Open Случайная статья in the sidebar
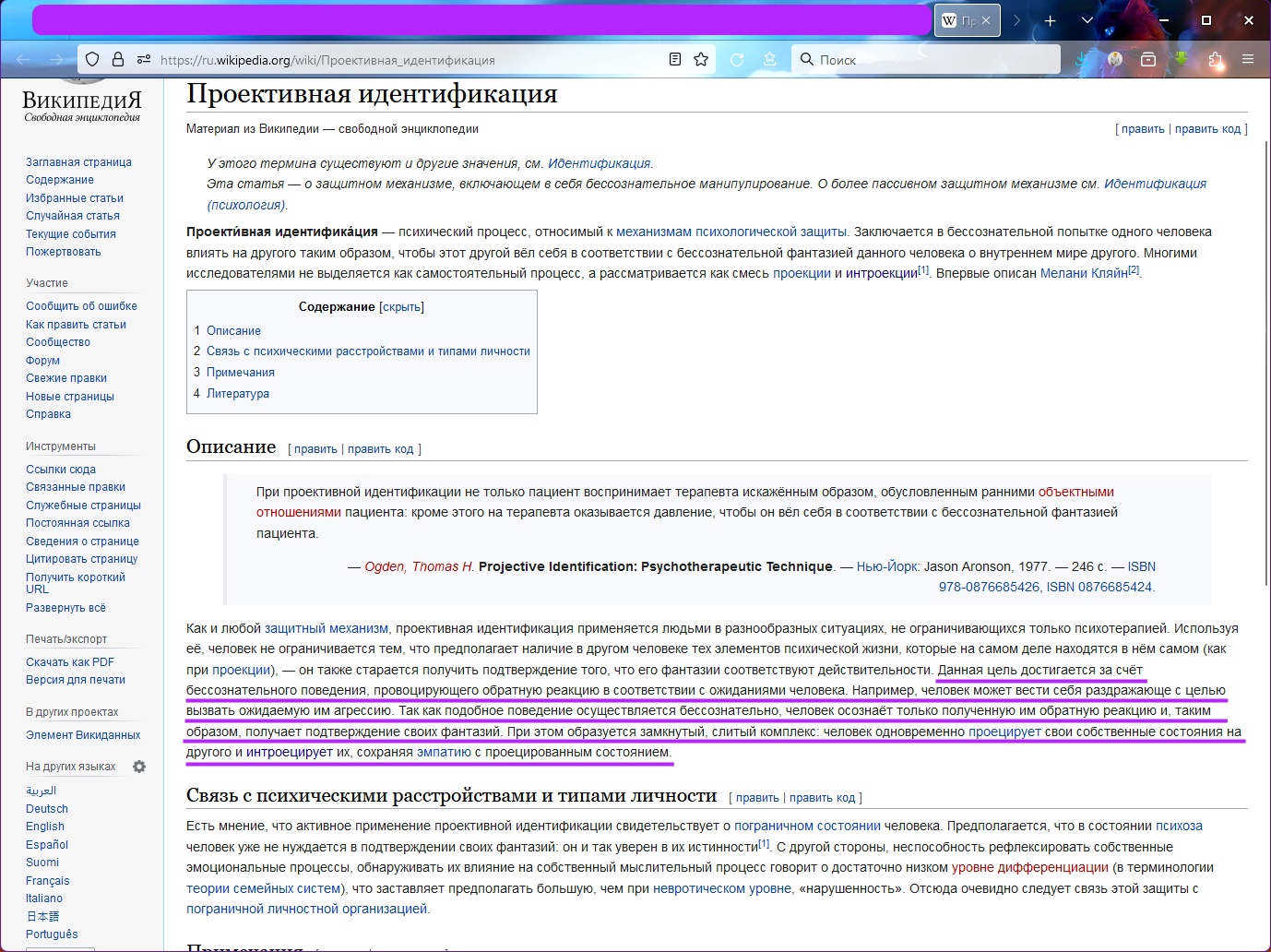Screen dimensions: 1271x952 tap(73, 216)
